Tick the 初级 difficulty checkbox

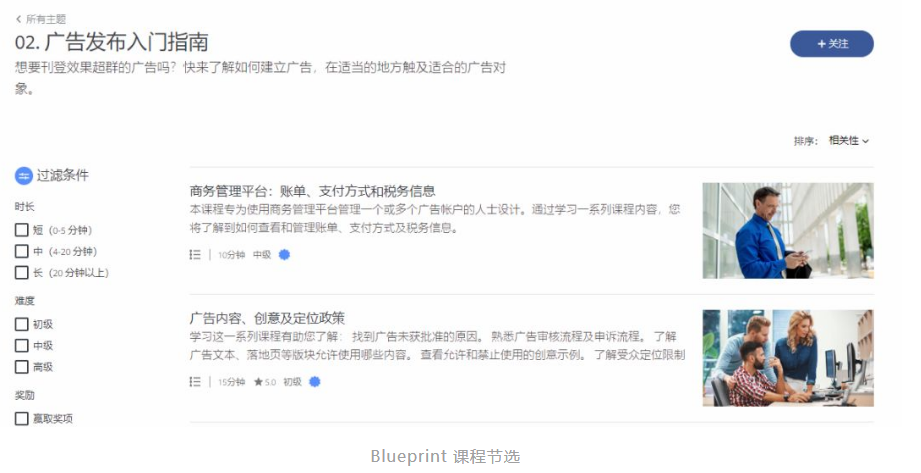(22, 324)
